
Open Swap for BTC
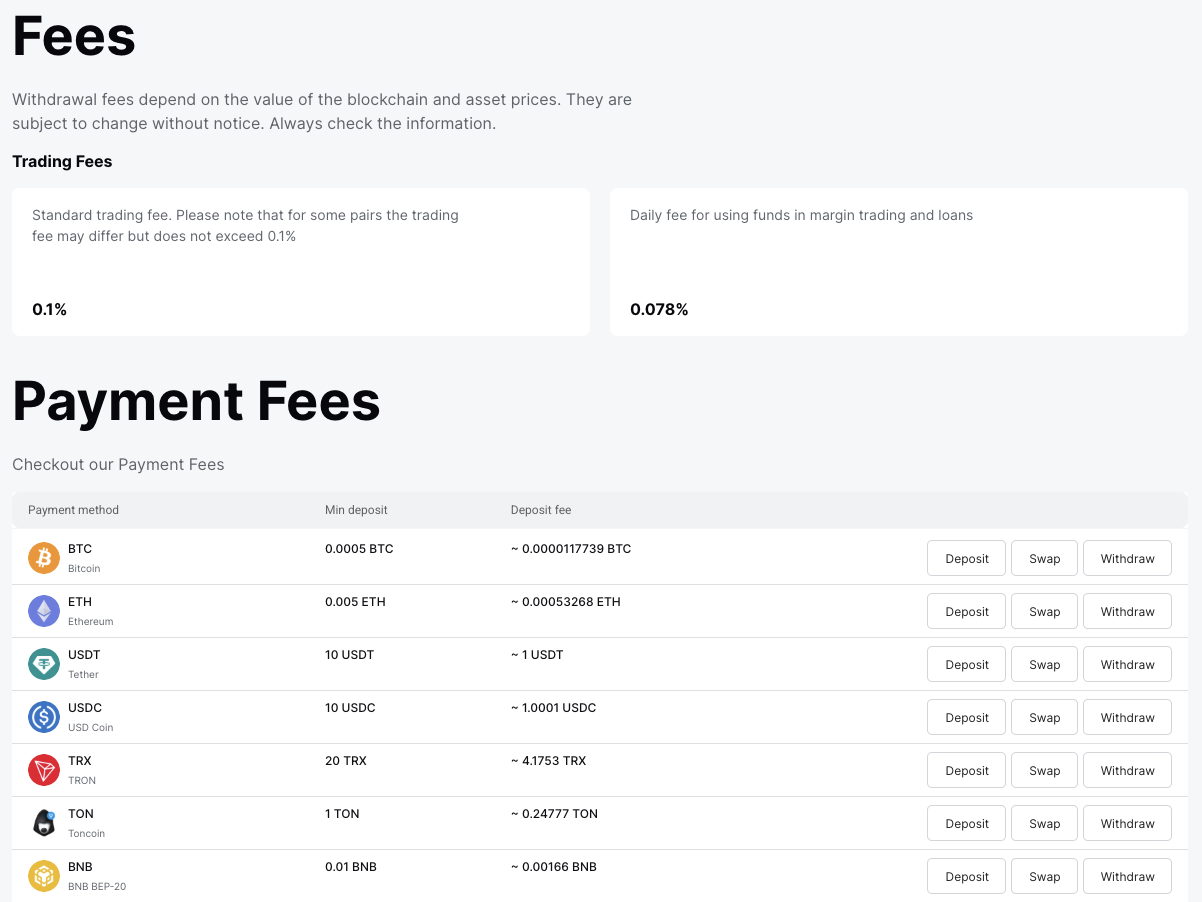(x=1044, y=558)
